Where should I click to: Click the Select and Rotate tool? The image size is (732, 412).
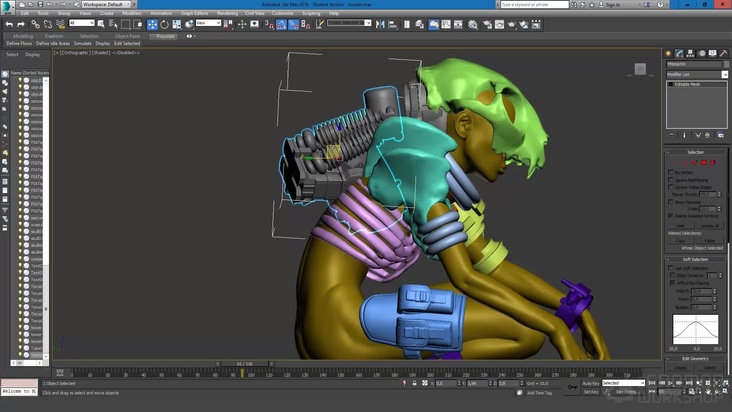point(164,24)
